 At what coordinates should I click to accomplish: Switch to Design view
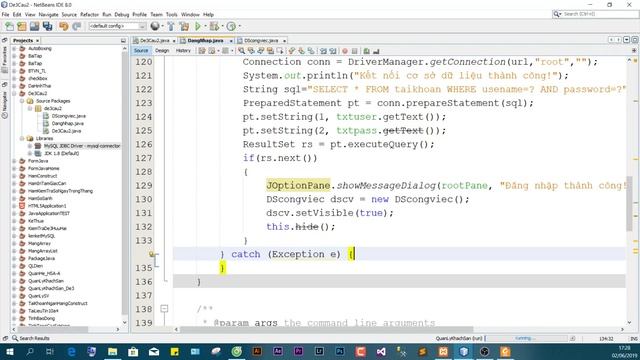click(x=162, y=51)
